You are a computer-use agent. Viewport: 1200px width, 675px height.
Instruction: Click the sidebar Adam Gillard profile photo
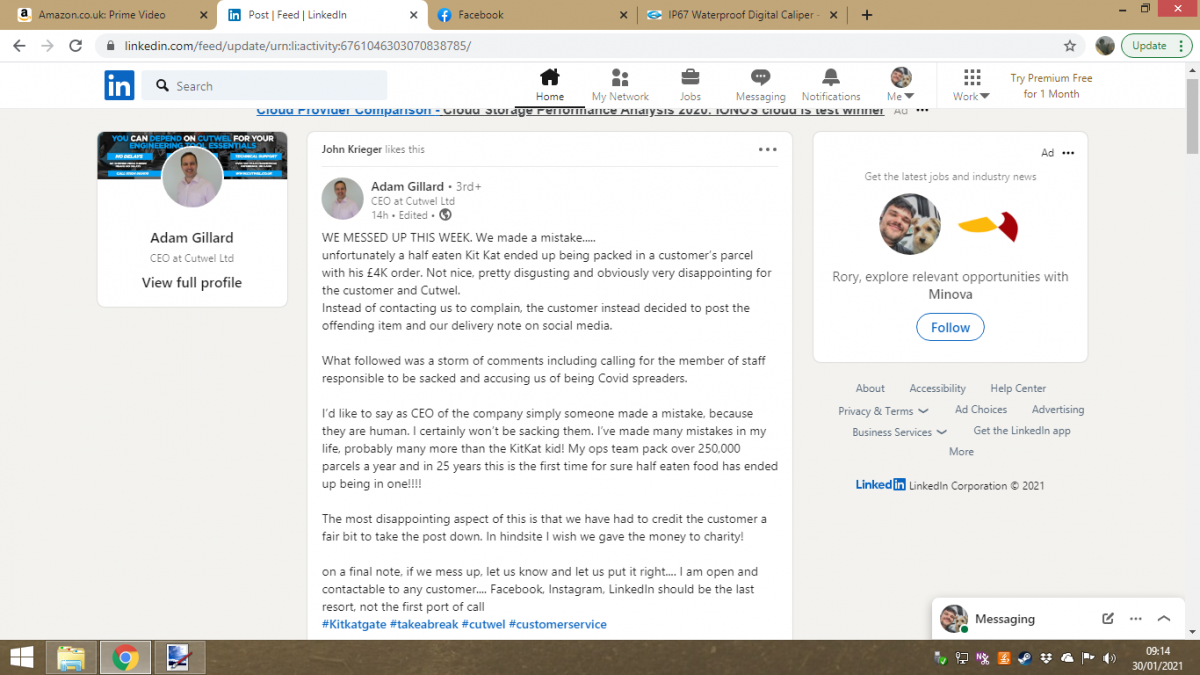(x=192, y=177)
